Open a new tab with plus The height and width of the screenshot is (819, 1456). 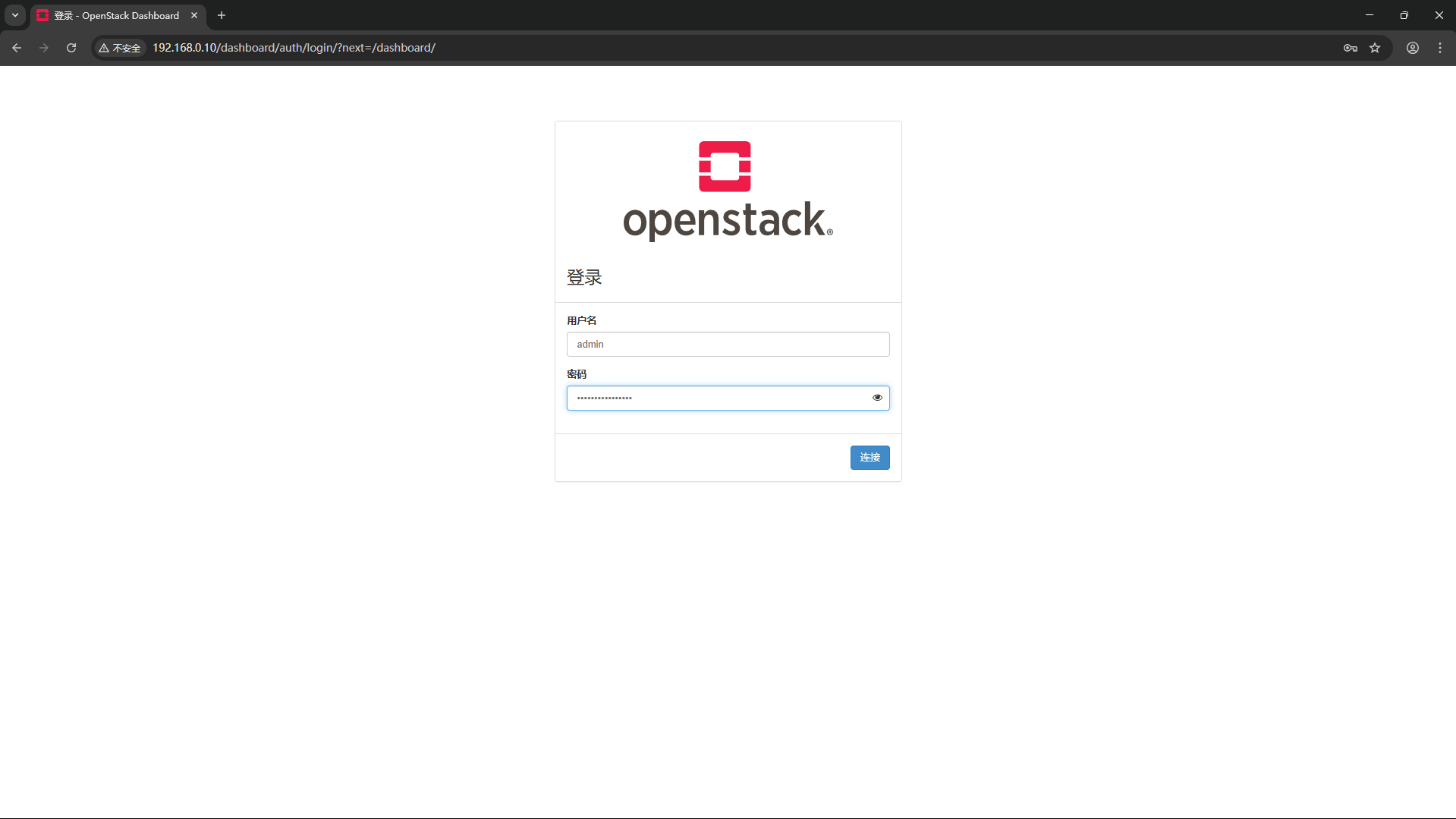(x=222, y=15)
